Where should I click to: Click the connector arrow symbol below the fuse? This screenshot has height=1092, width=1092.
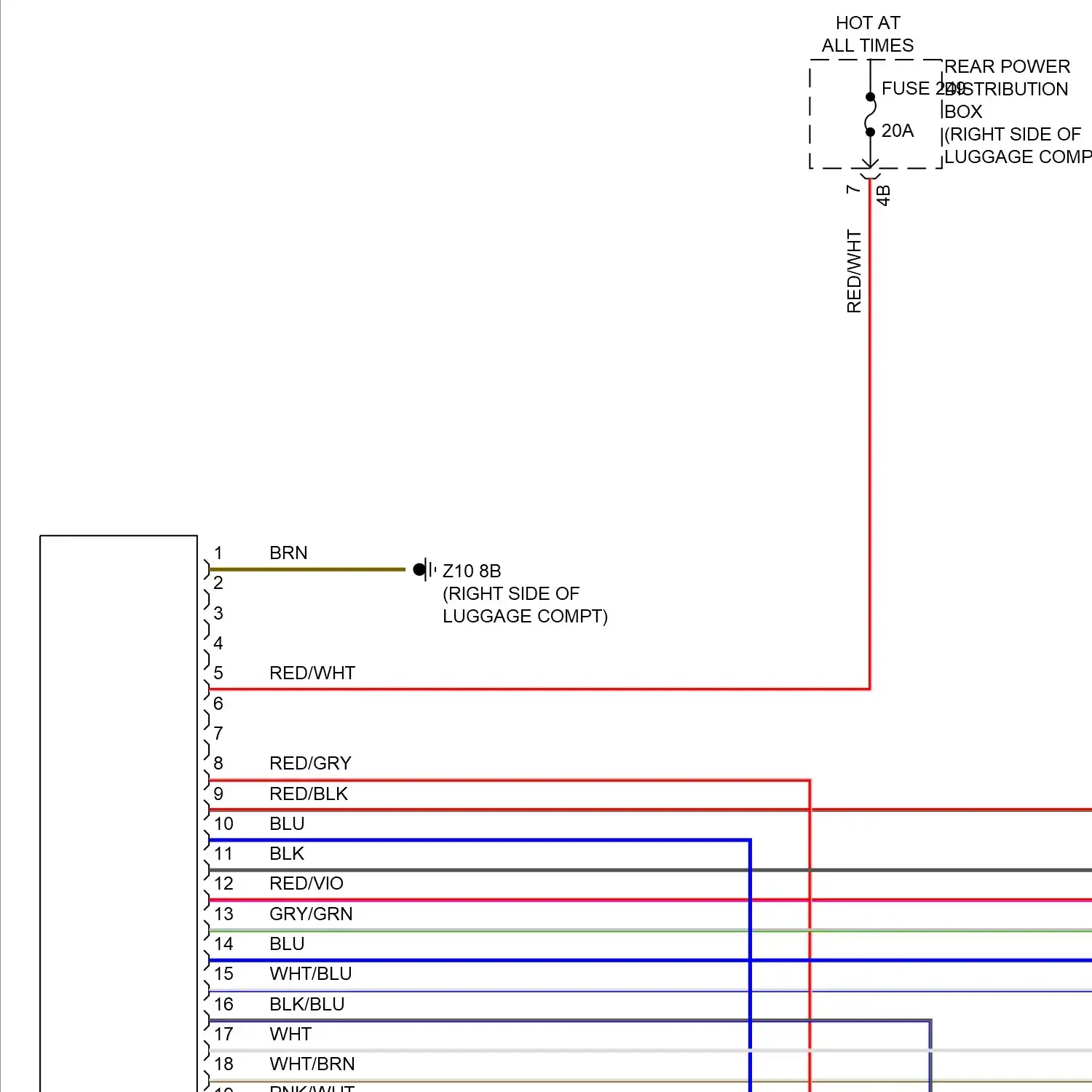click(x=870, y=169)
